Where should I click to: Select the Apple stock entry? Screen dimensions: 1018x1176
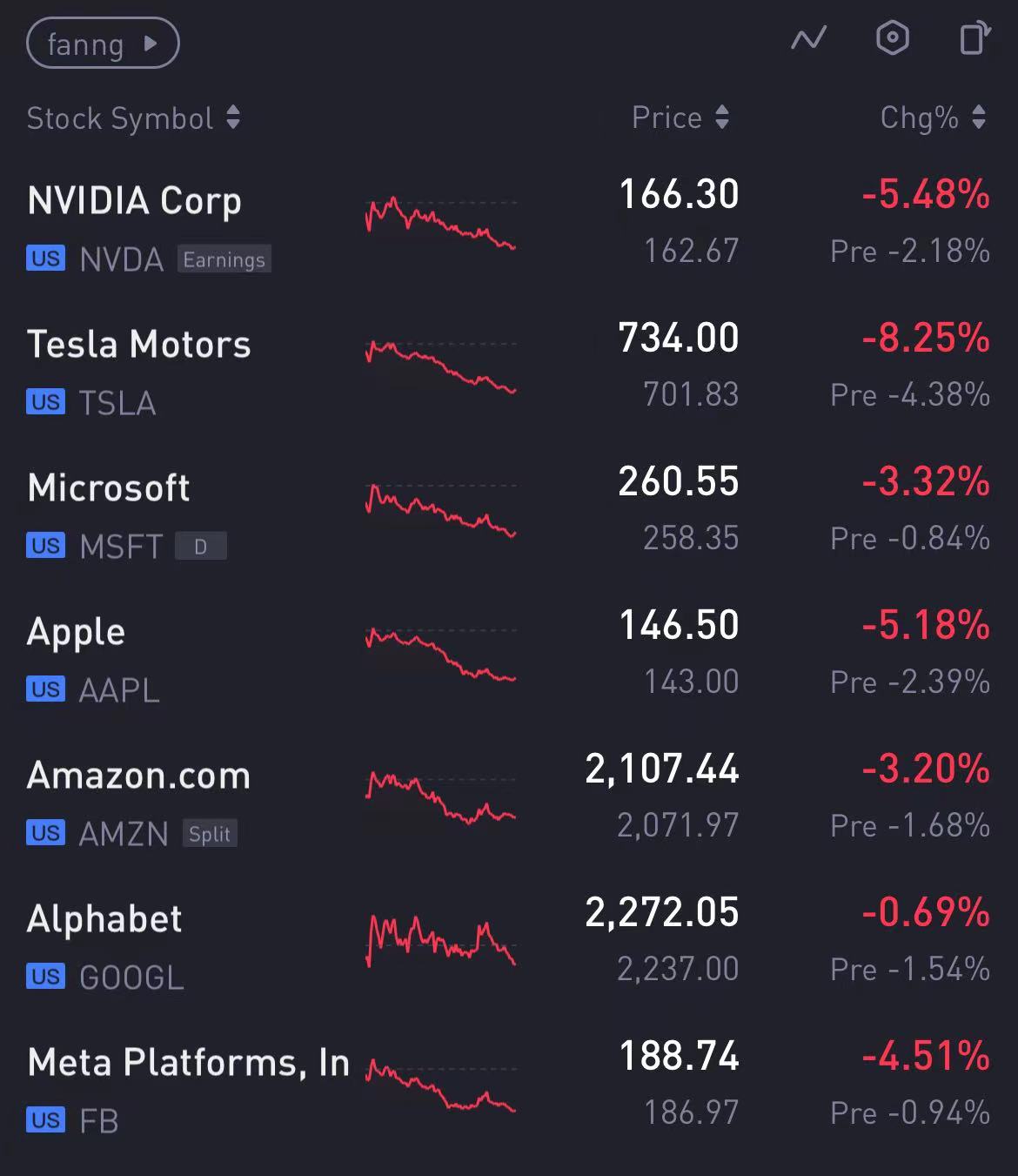[77, 632]
